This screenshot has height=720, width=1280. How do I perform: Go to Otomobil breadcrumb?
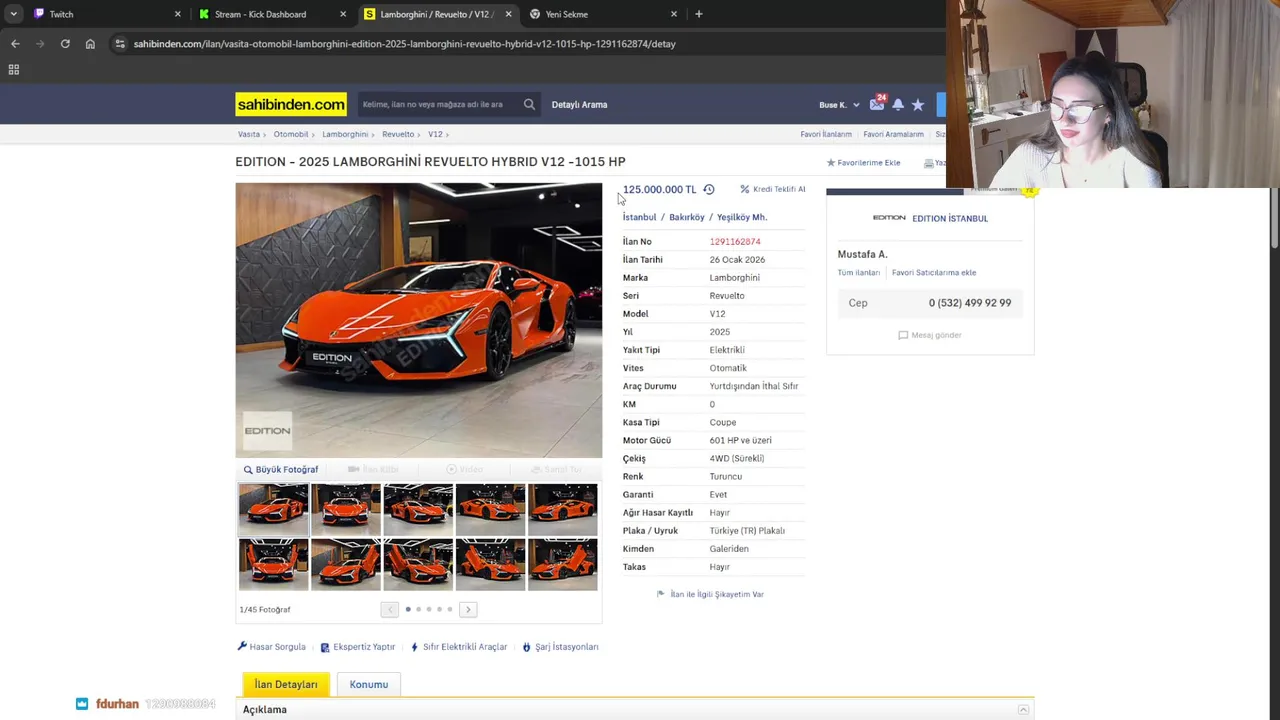pyautogui.click(x=291, y=134)
